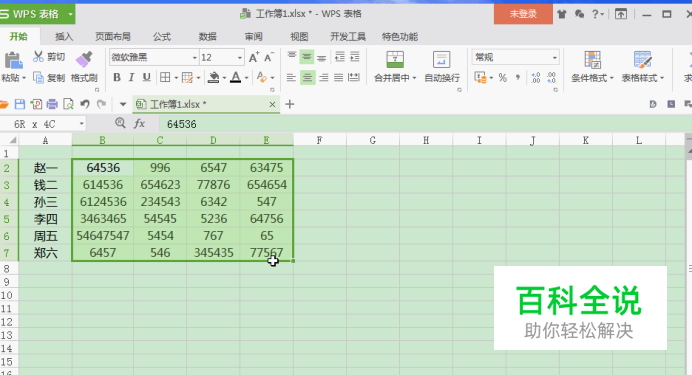Click the Redo arrow

pos(102,104)
